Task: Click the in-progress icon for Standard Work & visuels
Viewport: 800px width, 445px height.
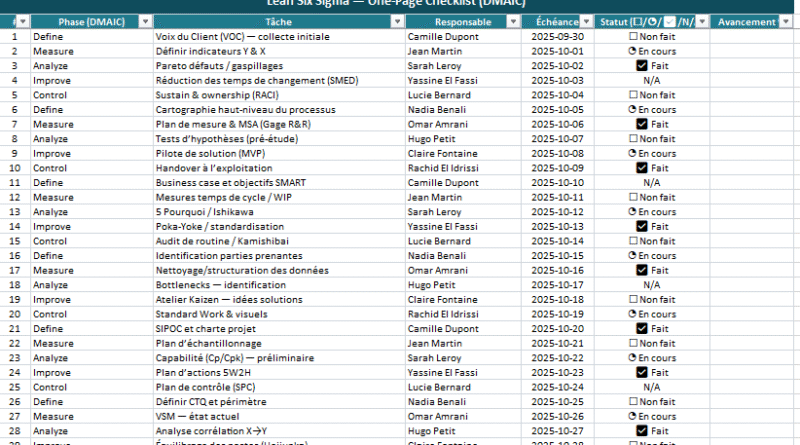Action: pos(632,314)
